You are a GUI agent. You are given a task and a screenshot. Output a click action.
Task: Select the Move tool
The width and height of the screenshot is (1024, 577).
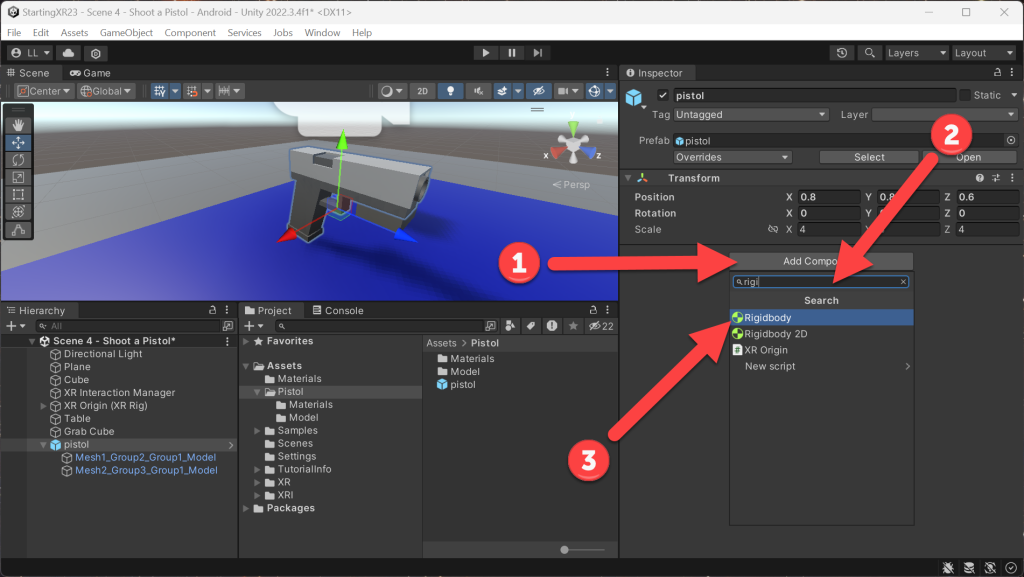18,142
